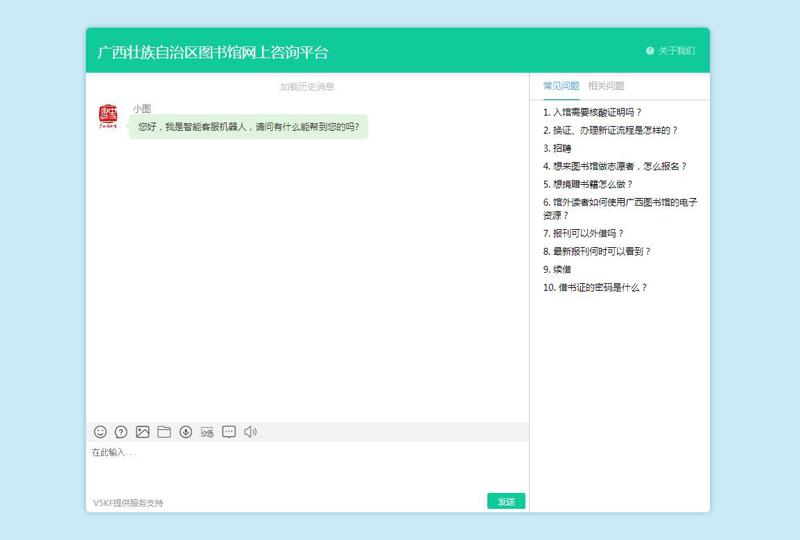The width and height of the screenshot is (800, 540).
Task: Click the question mark FAQ icon
Action: point(121,432)
